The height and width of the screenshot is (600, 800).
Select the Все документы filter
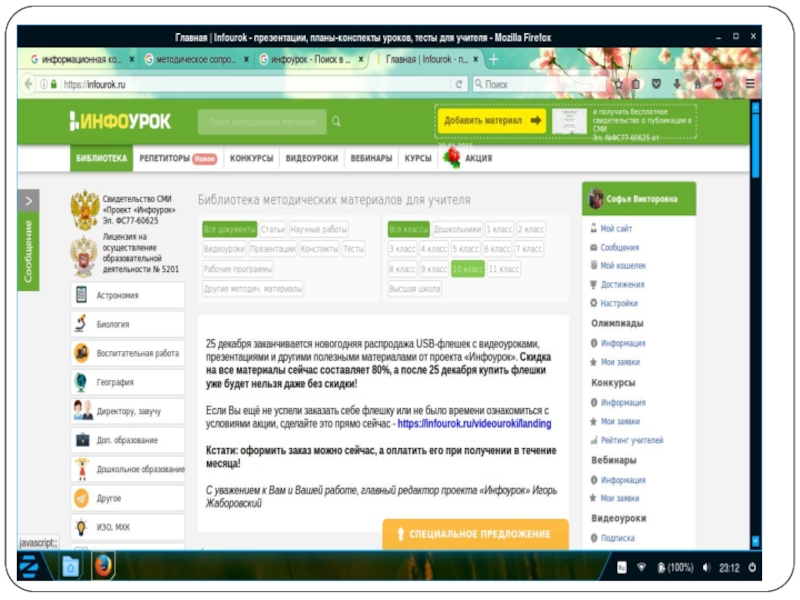230,230
